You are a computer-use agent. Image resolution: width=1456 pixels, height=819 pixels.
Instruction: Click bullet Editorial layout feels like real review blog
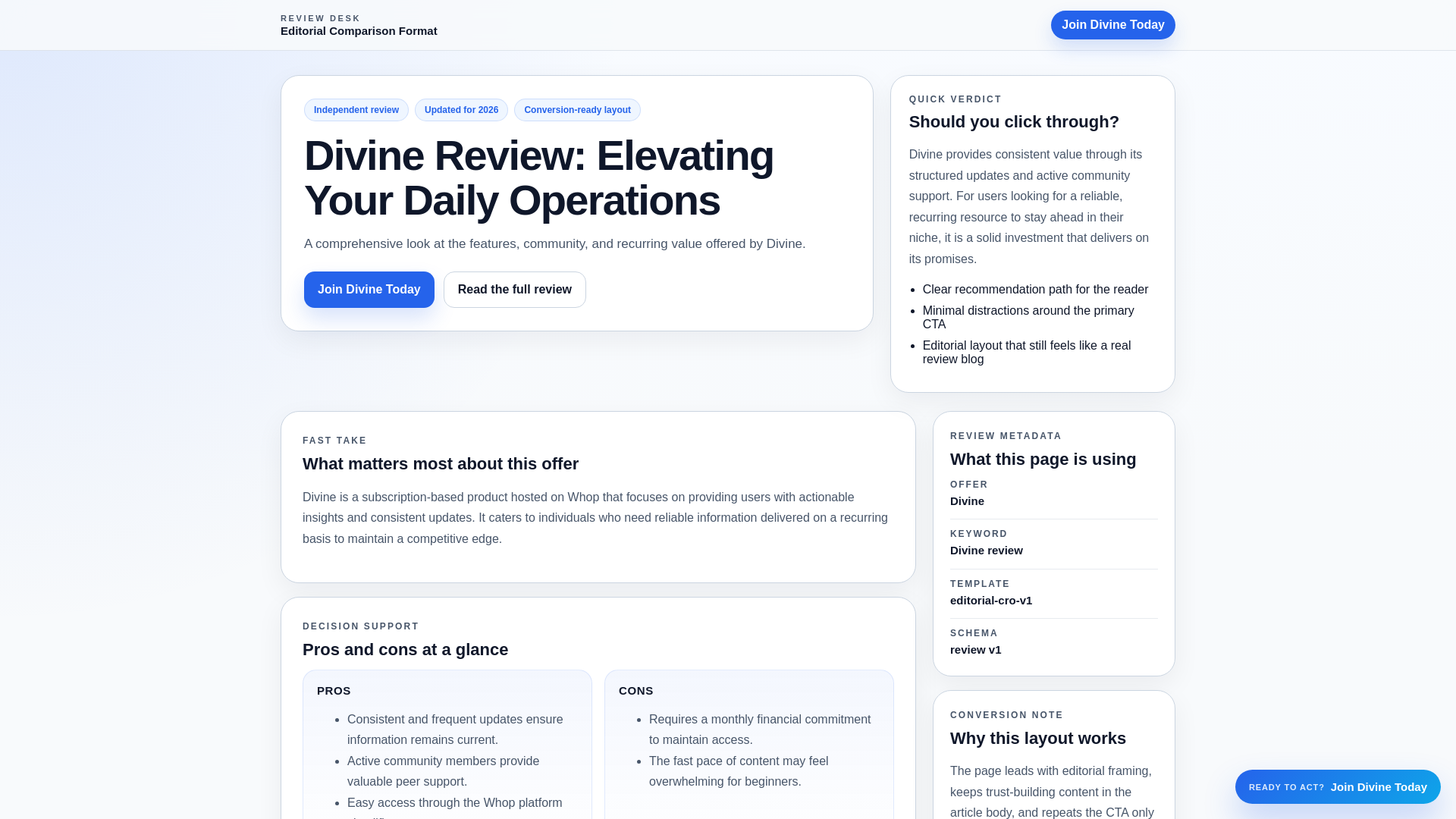pos(1027,353)
